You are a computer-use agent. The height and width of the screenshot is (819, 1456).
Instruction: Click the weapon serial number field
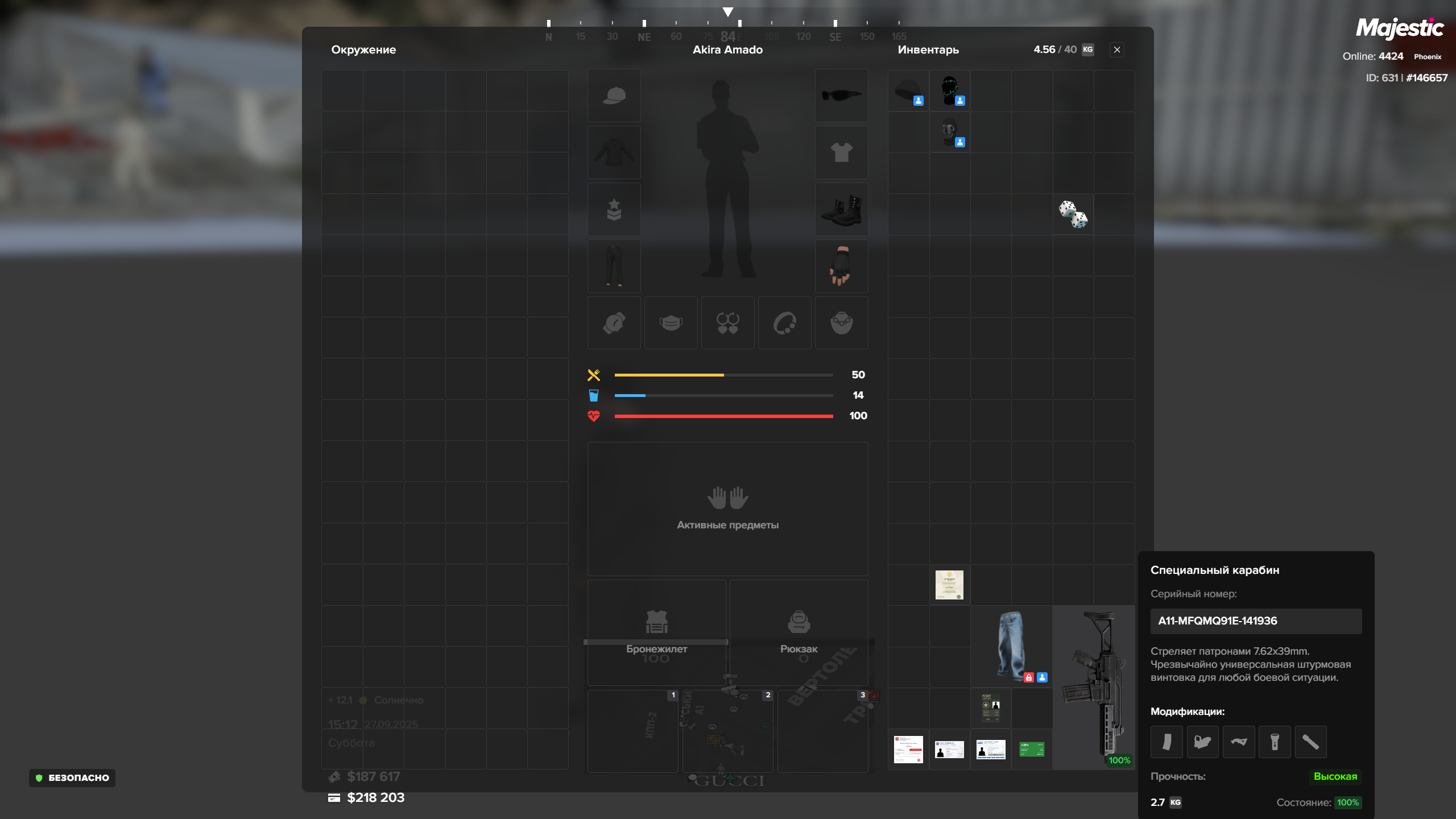(1255, 621)
